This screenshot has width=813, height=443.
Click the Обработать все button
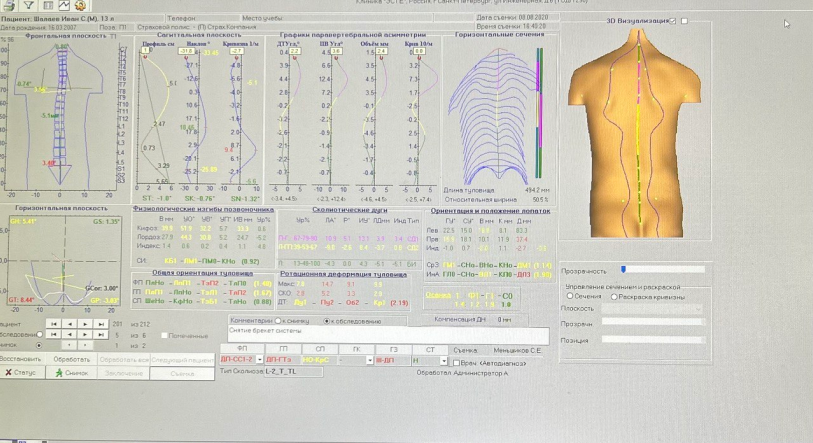124,359
